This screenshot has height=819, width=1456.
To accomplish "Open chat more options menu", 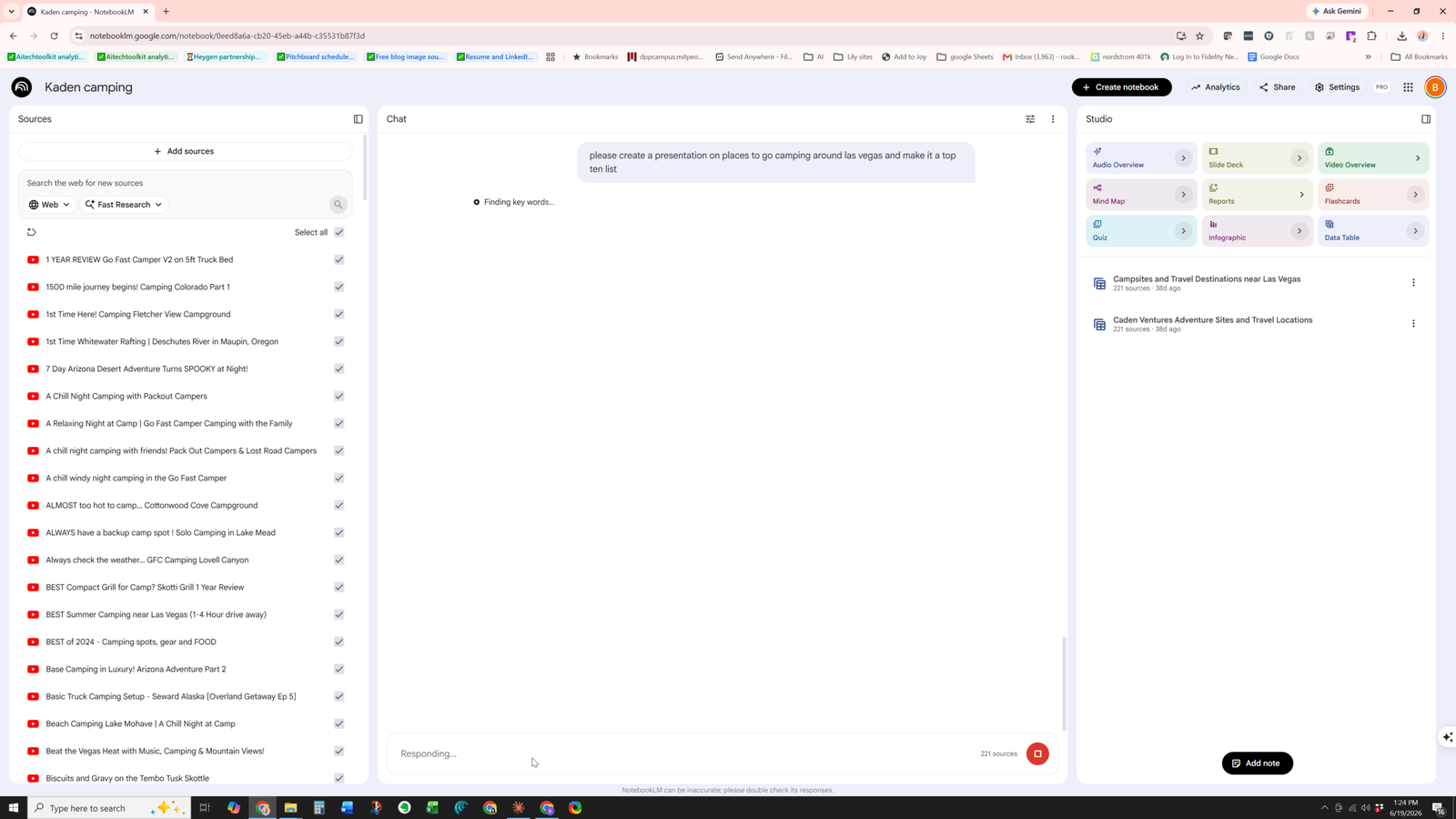I will click(x=1053, y=119).
